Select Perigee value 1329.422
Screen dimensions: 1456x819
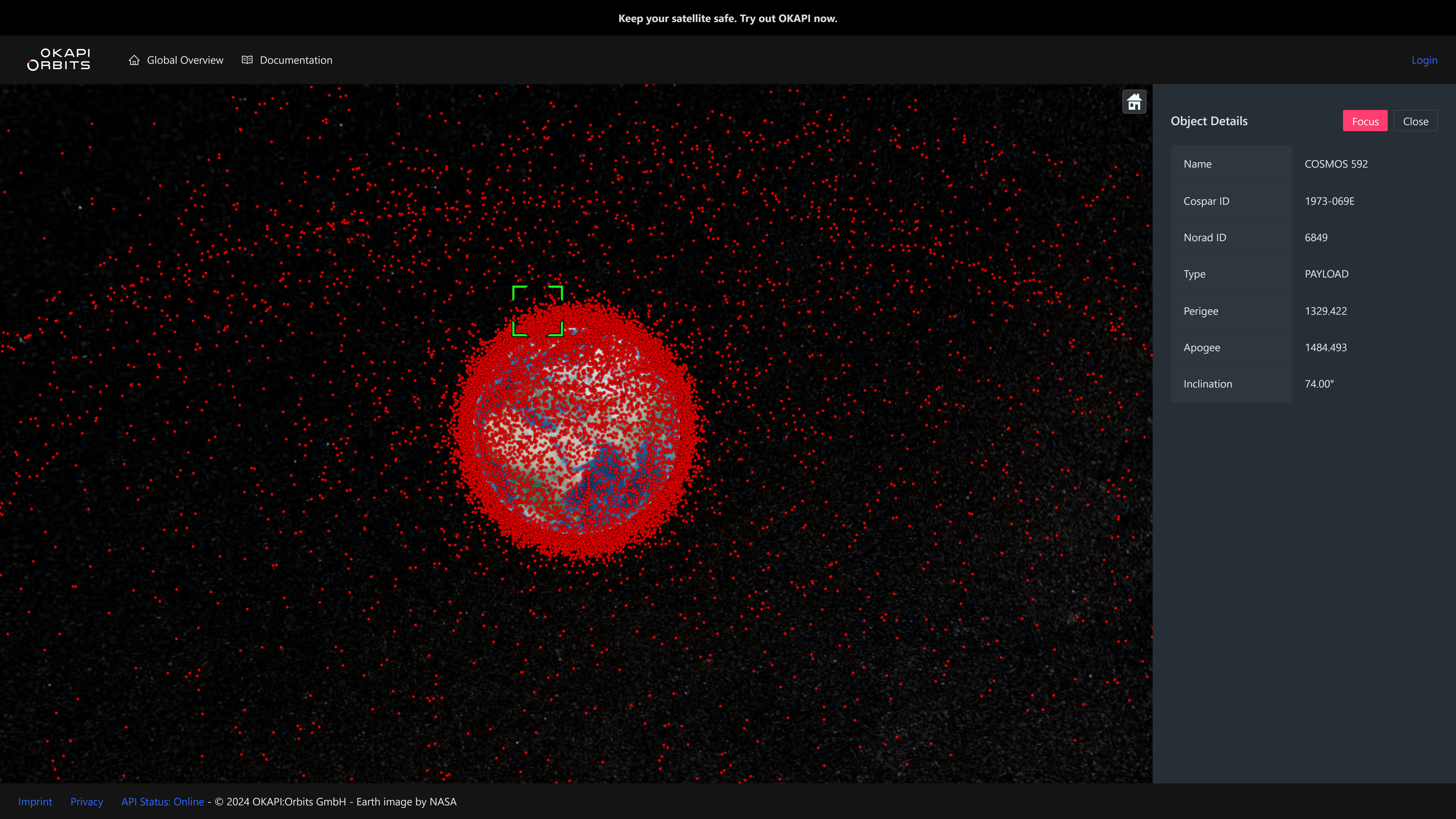(x=1325, y=311)
